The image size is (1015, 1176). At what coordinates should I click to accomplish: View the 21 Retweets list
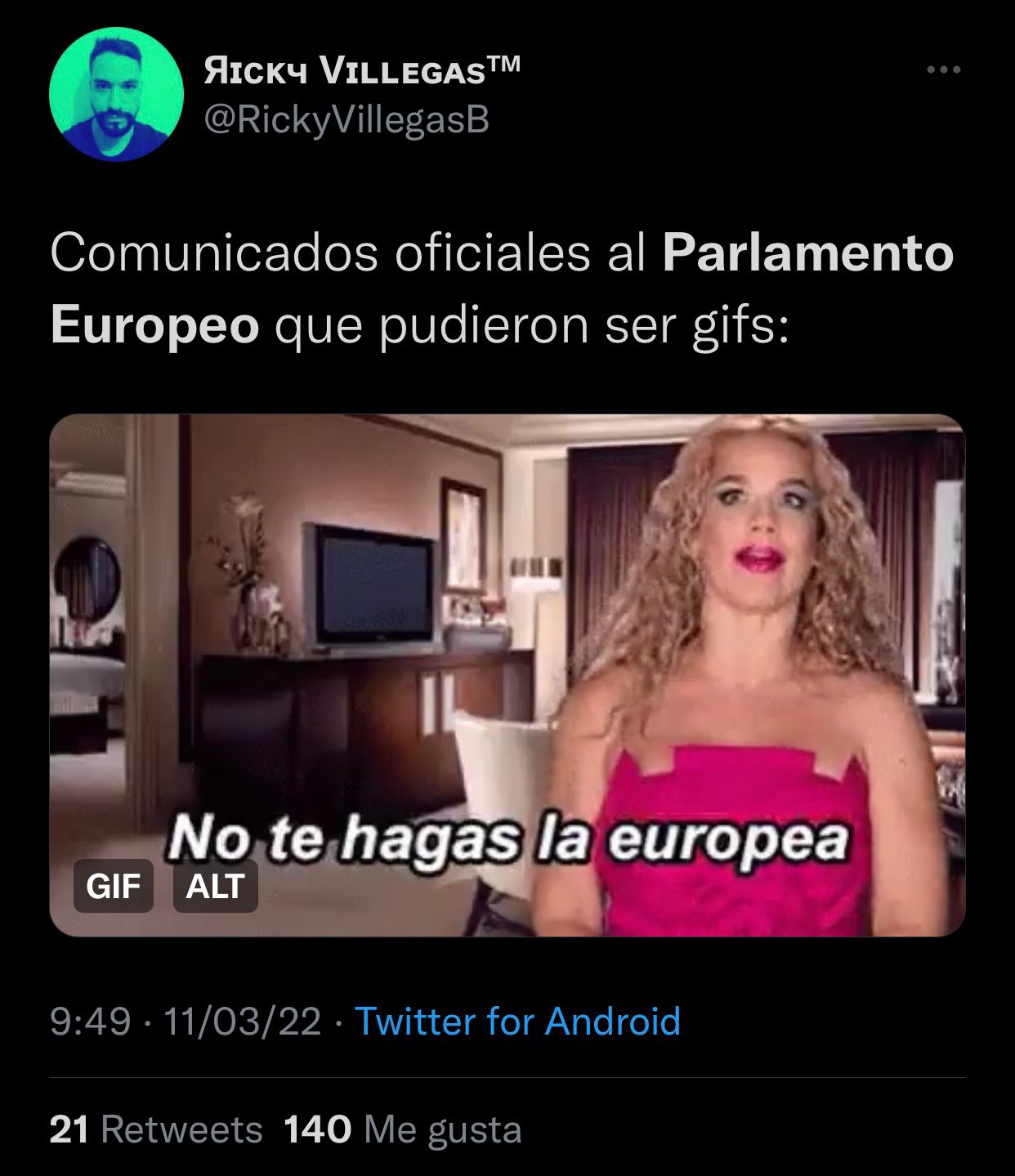156,1130
